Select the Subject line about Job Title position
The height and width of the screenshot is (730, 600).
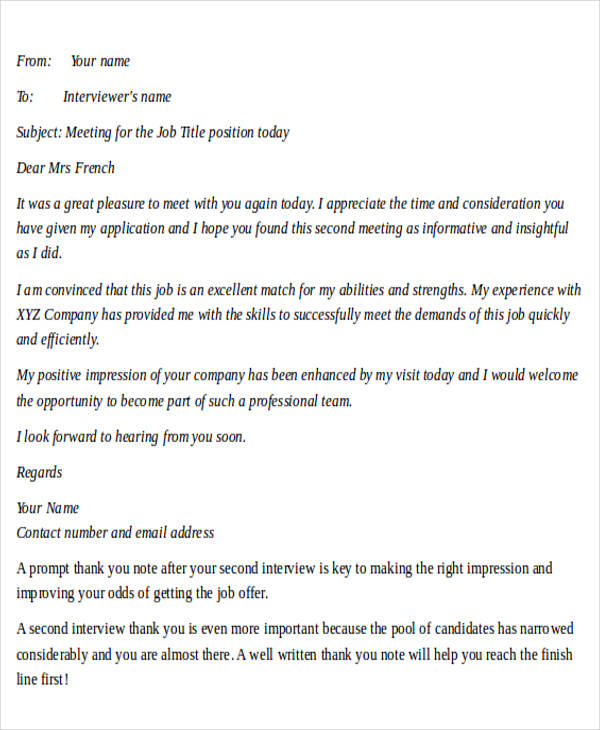[x=153, y=133]
